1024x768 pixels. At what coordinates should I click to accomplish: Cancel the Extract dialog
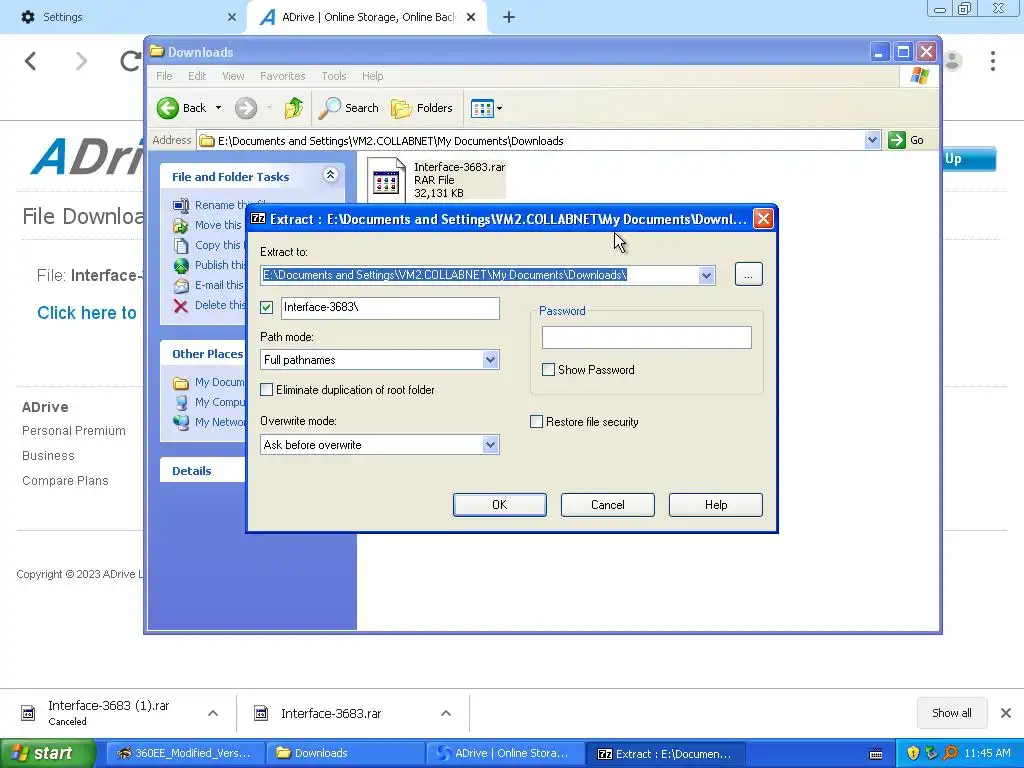point(607,505)
